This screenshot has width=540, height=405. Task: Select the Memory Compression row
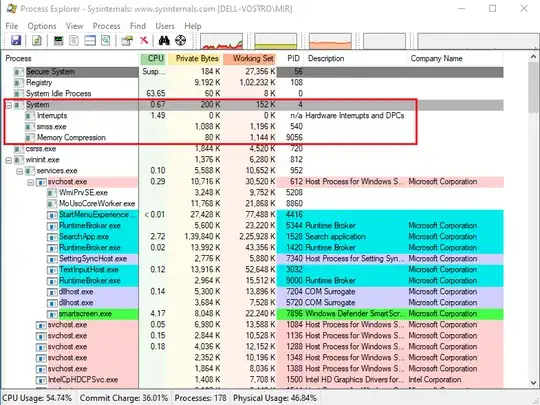253,138
